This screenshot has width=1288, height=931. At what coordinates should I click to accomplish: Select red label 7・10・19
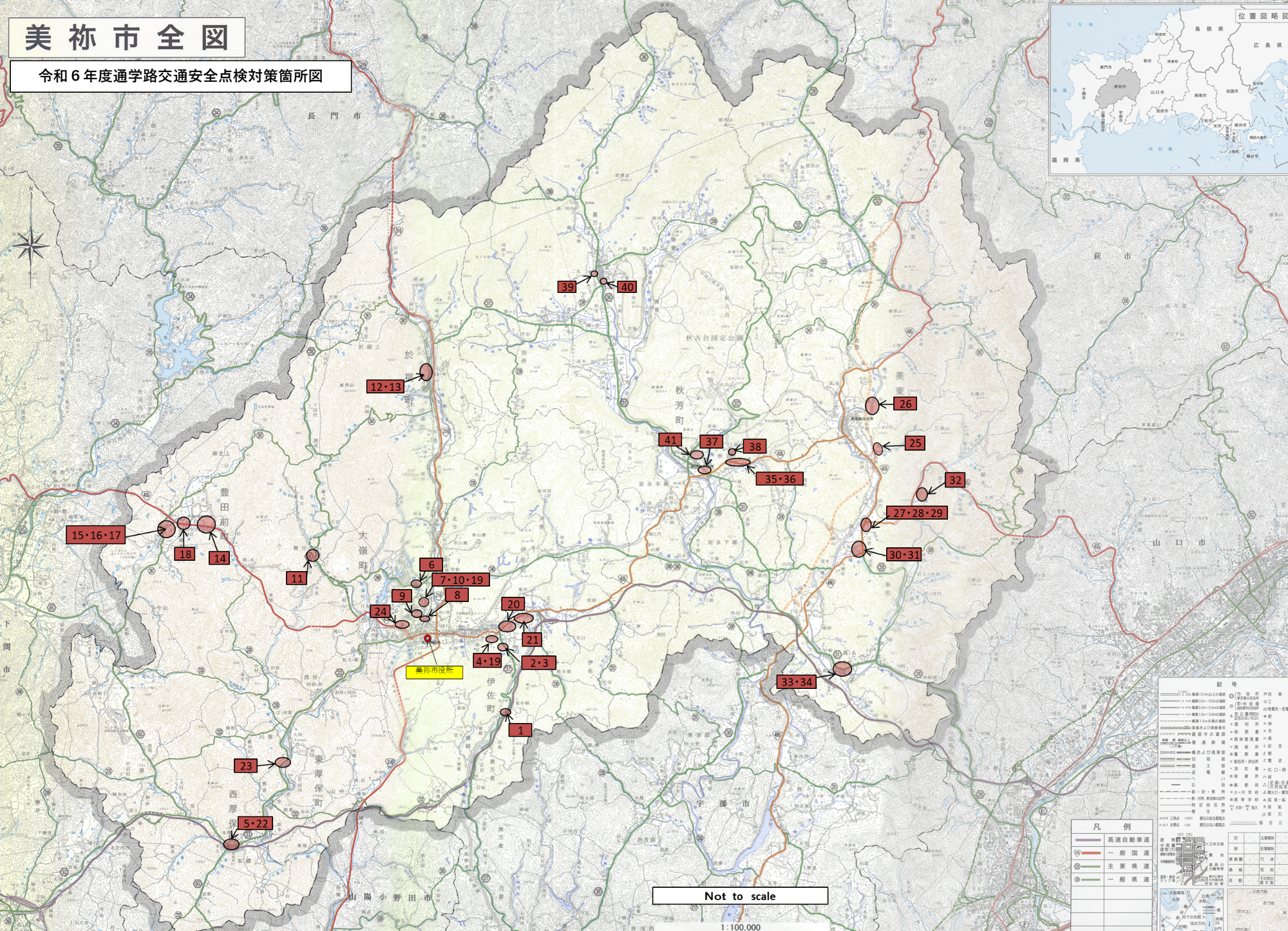[x=461, y=579]
